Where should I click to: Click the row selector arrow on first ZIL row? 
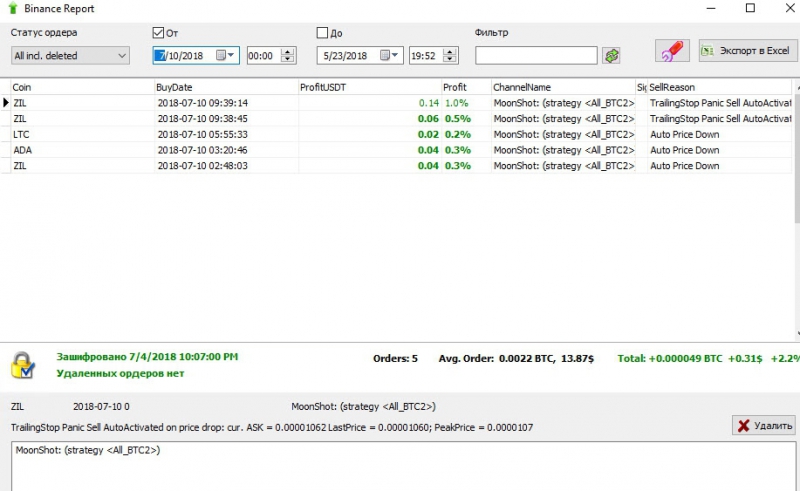tap(6, 103)
